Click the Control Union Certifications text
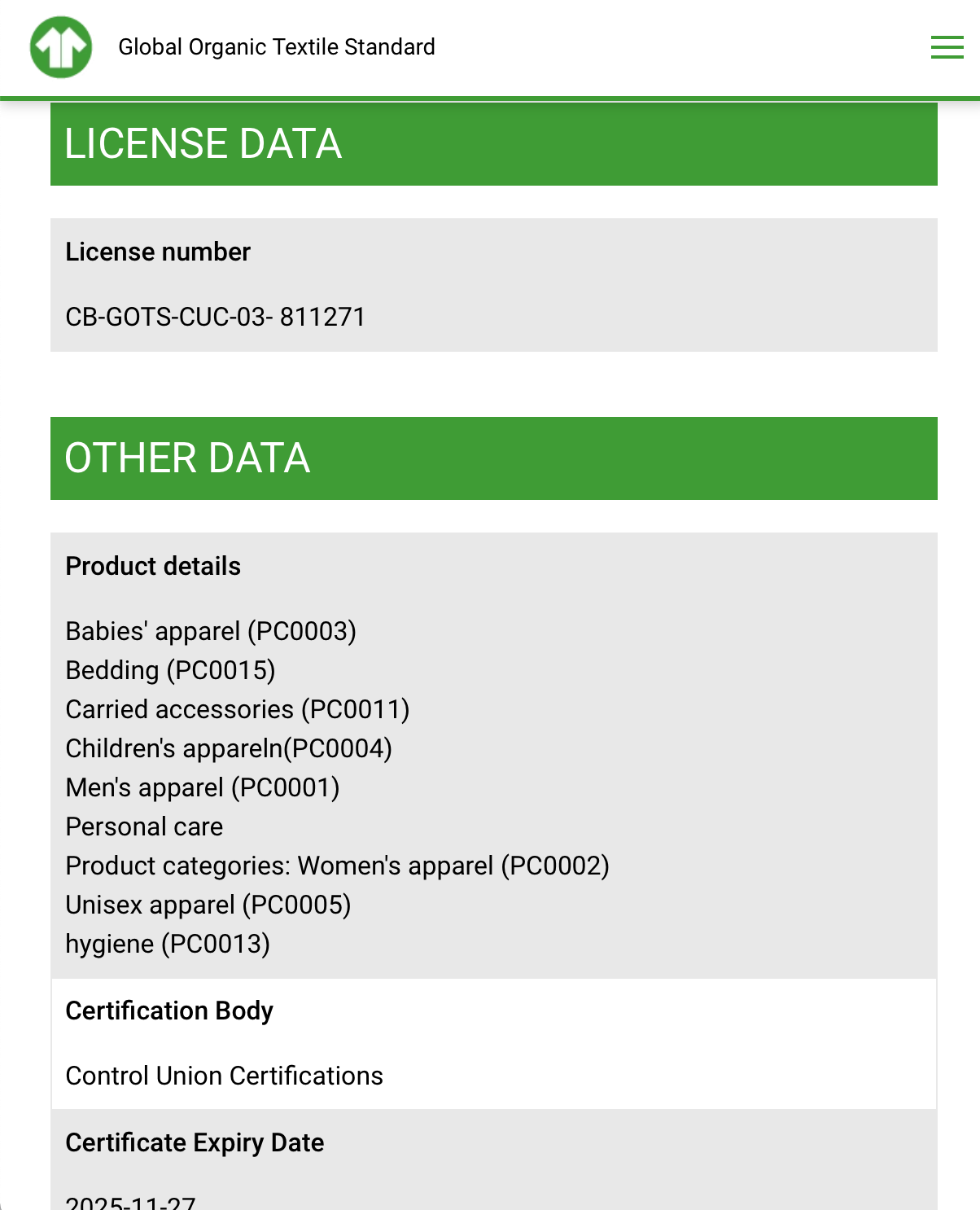 tap(224, 1076)
